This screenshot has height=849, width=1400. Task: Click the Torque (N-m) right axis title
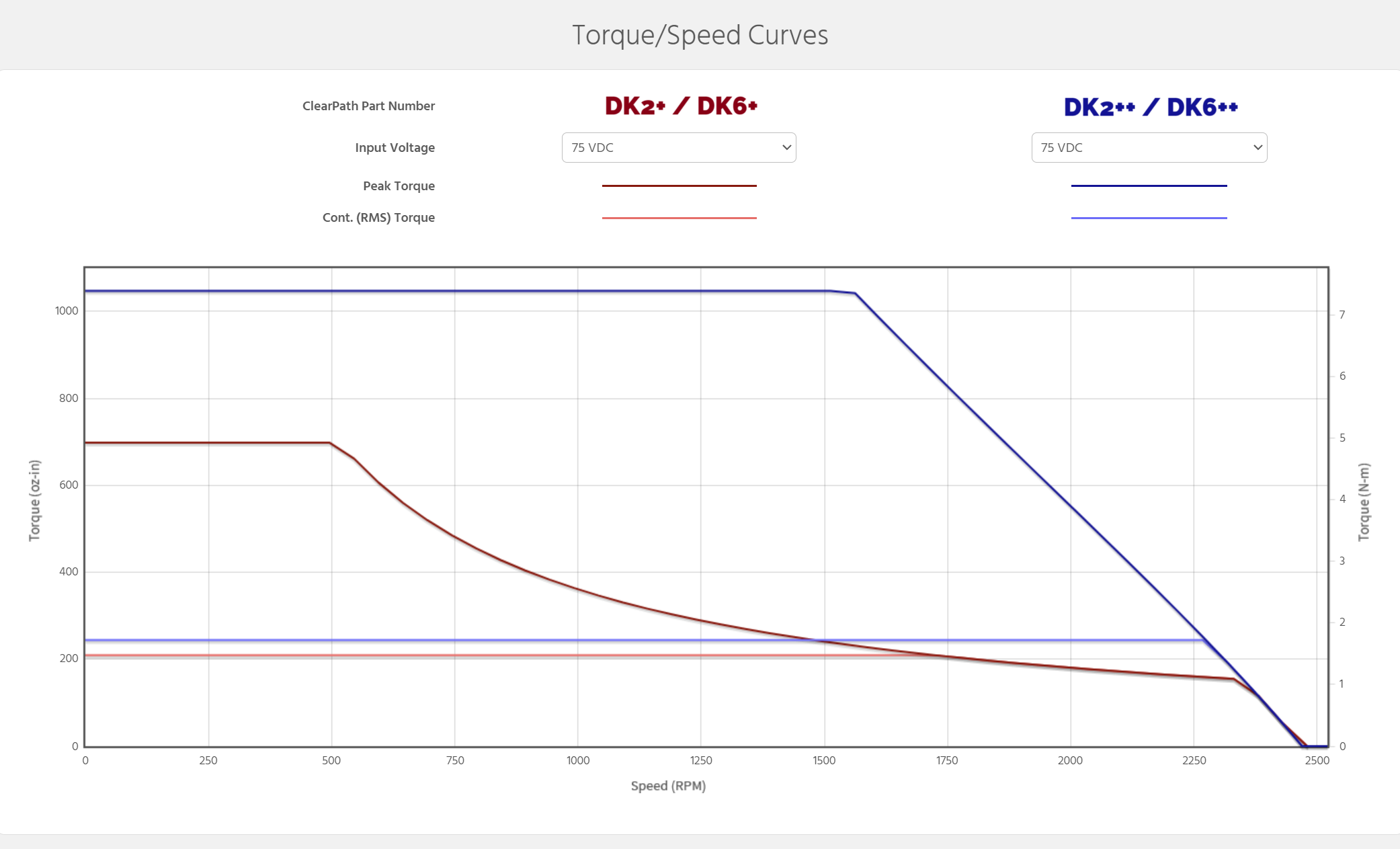[x=1364, y=501]
